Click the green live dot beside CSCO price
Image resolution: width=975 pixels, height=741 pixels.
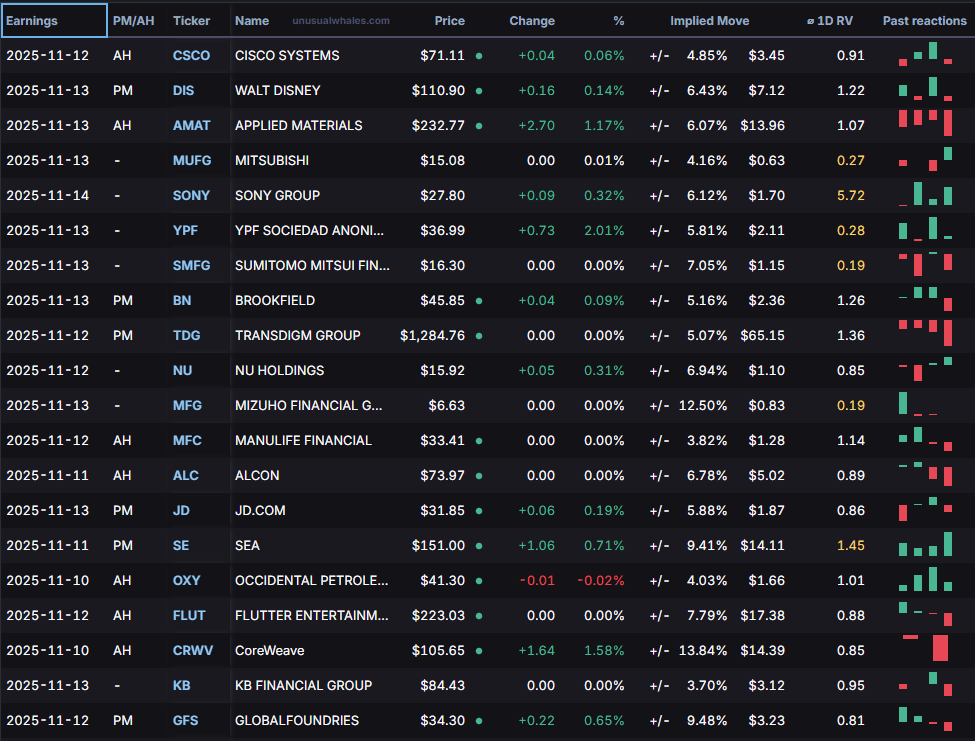tap(479, 56)
